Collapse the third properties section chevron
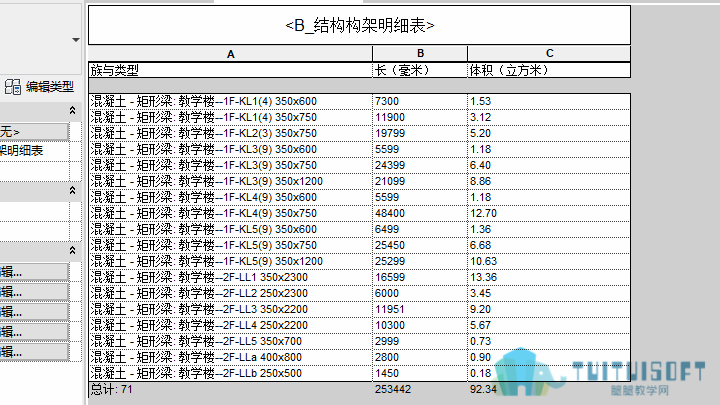The image size is (720, 405). click(x=72, y=250)
